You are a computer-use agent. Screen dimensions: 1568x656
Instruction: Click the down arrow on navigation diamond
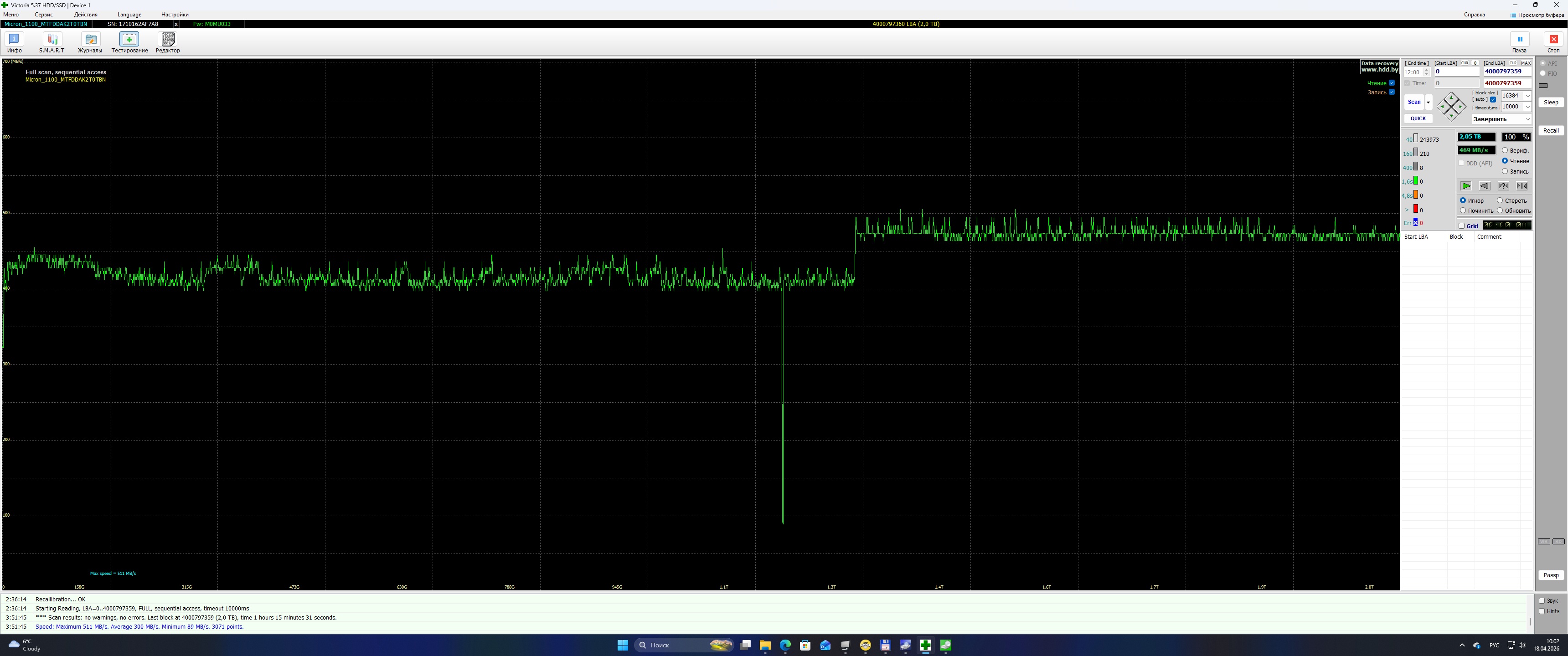coord(1451,116)
